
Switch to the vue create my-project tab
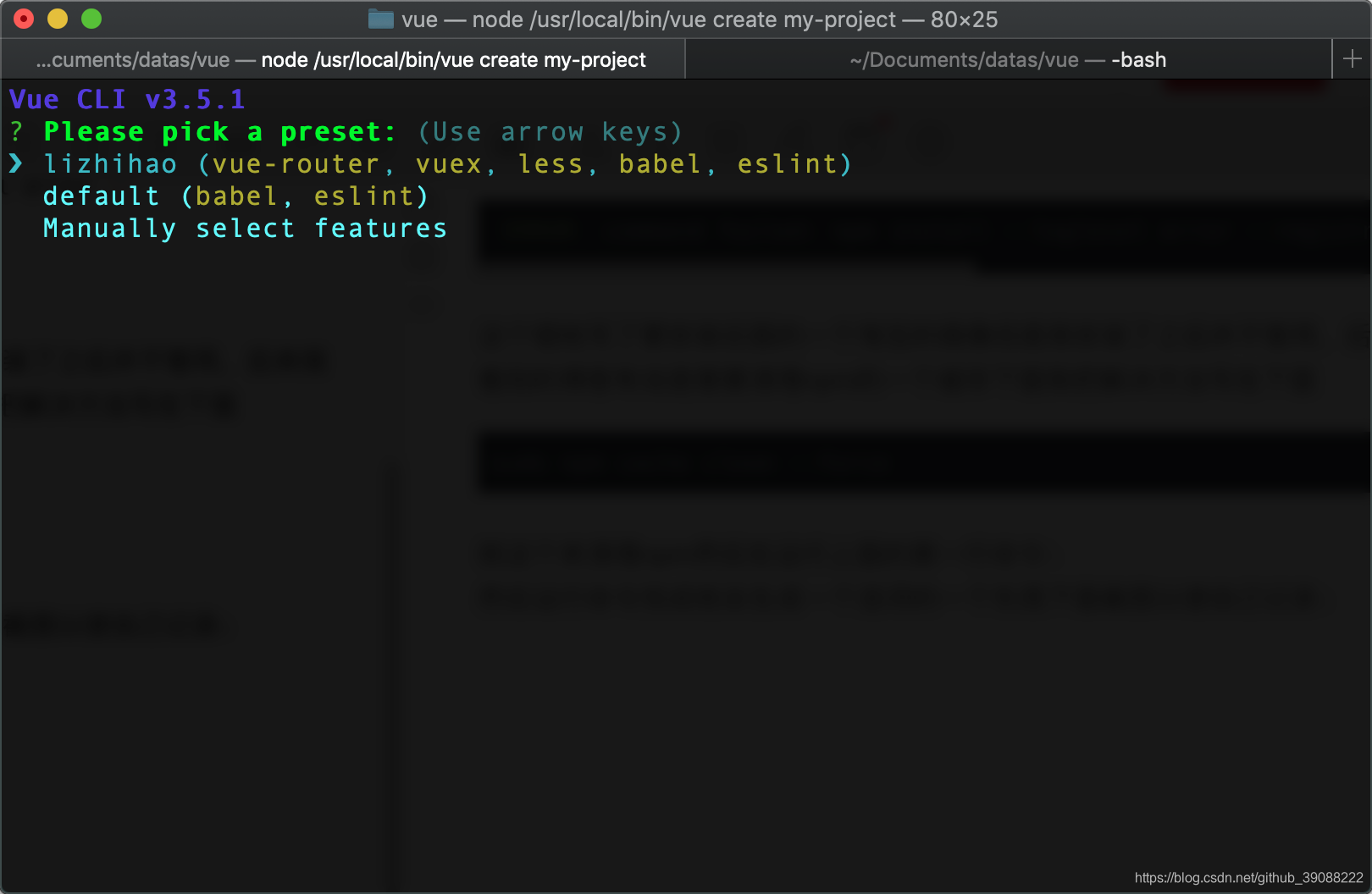click(342, 59)
